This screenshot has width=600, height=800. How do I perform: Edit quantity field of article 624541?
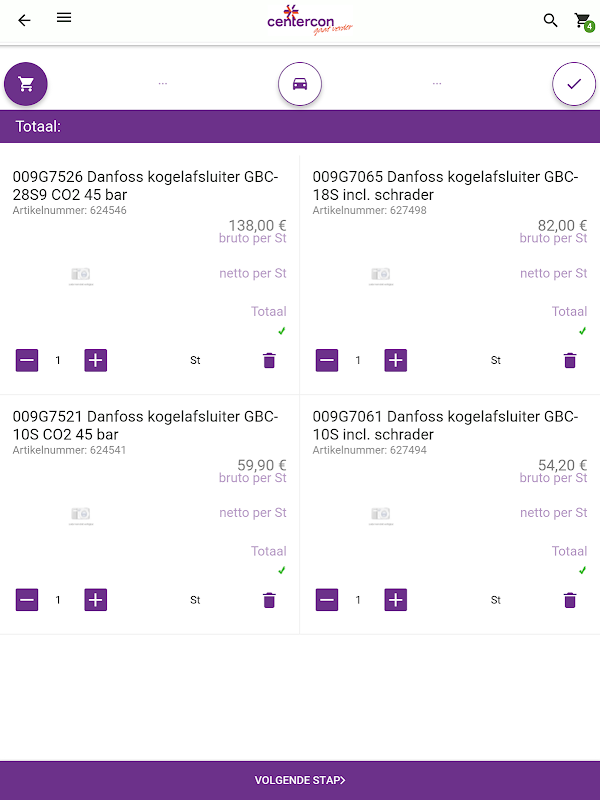point(58,600)
